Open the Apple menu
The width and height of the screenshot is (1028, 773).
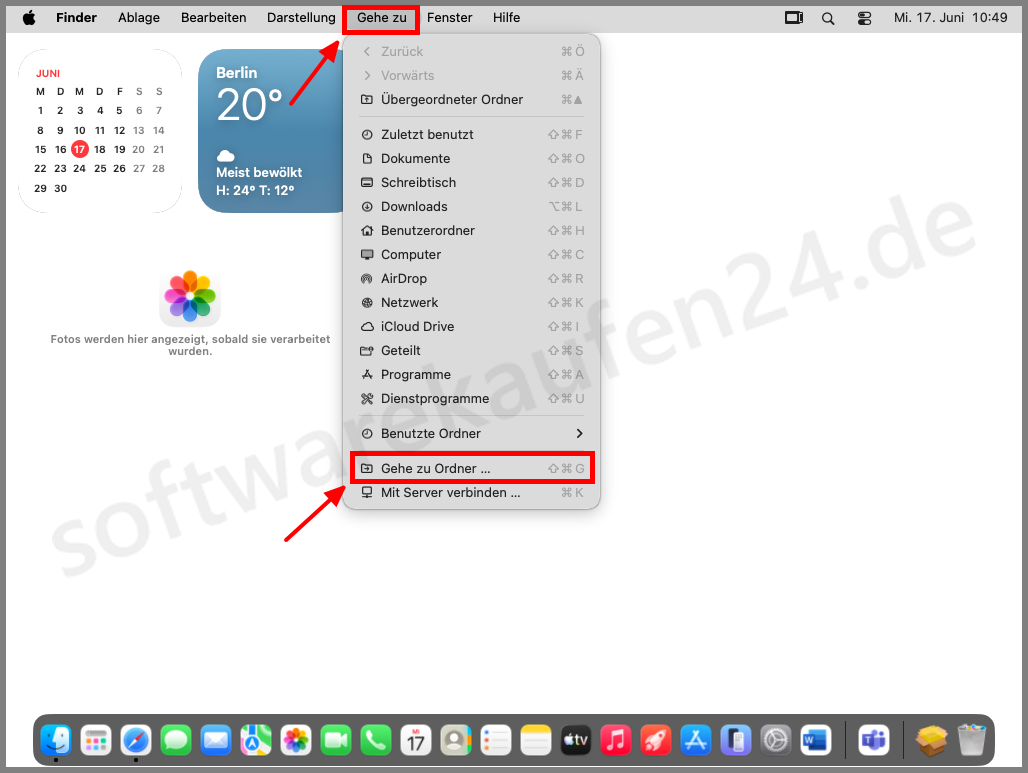(x=29, y=18)
